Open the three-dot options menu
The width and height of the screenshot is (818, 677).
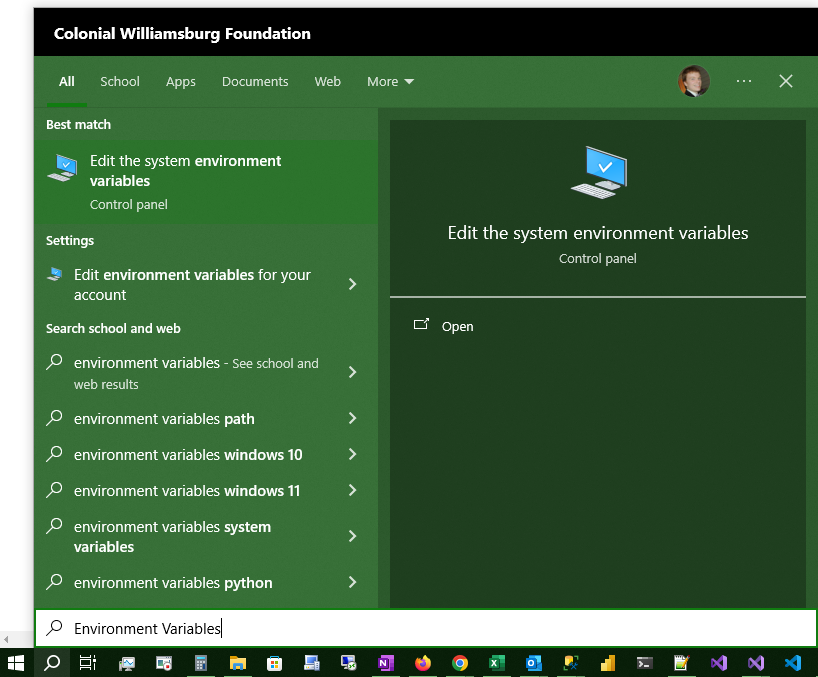click(x=744, y=81)
